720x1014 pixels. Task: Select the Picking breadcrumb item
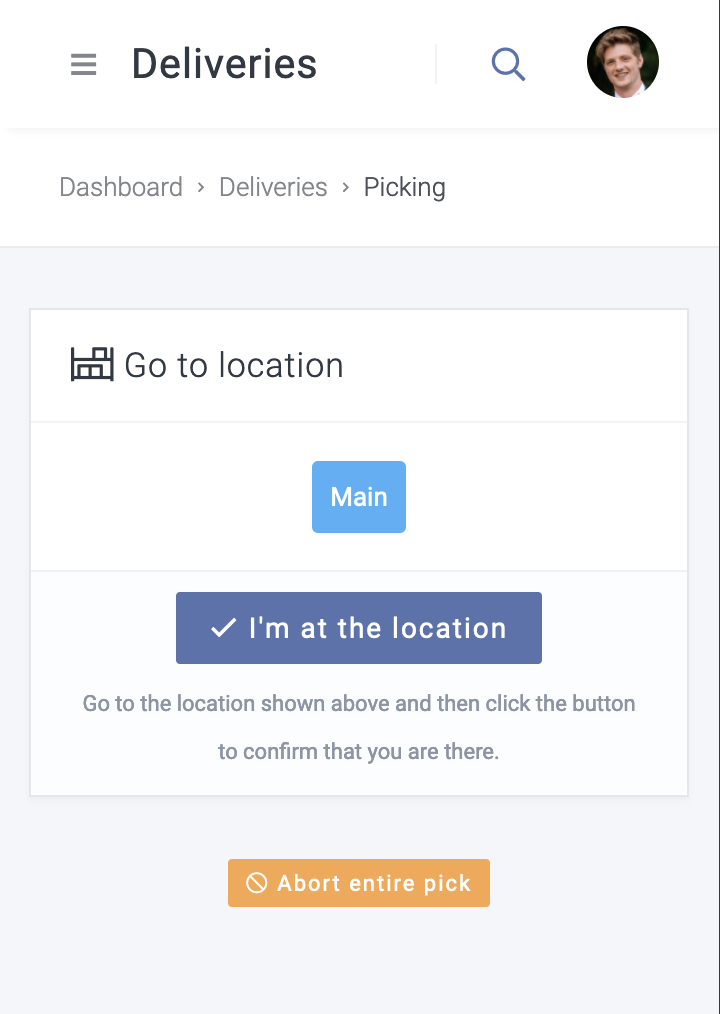click(404, 187)
